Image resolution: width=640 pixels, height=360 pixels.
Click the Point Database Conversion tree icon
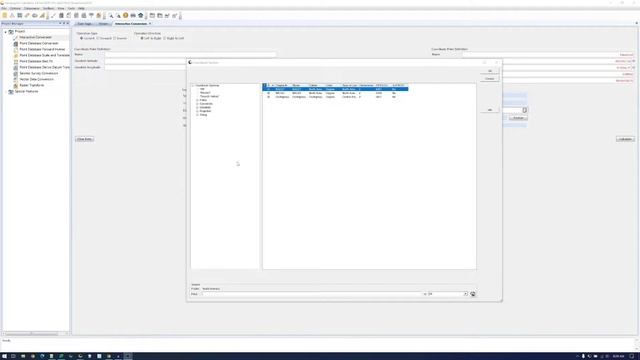[x=16, y=43]
